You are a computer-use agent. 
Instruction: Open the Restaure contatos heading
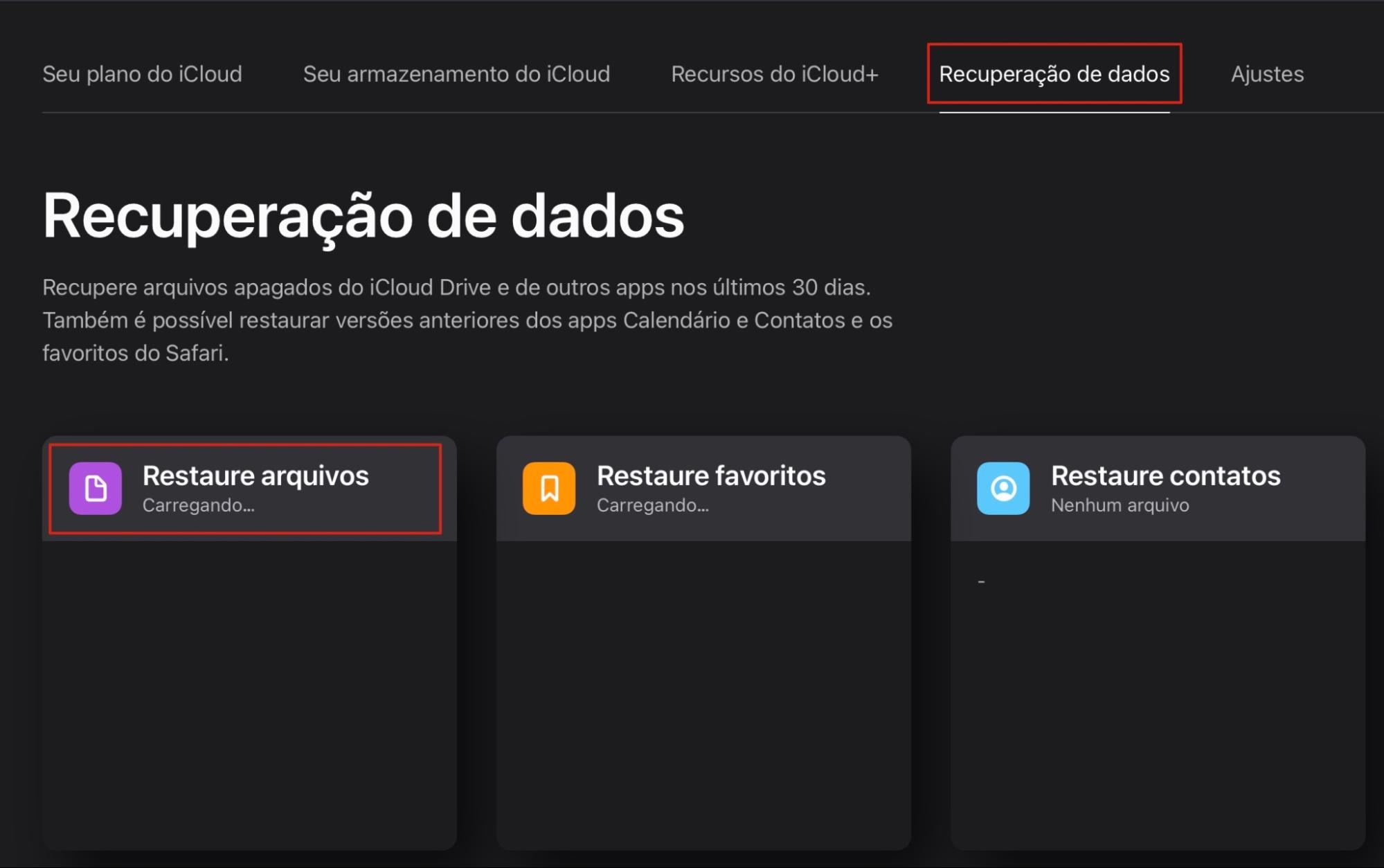tap(1165, 476)
